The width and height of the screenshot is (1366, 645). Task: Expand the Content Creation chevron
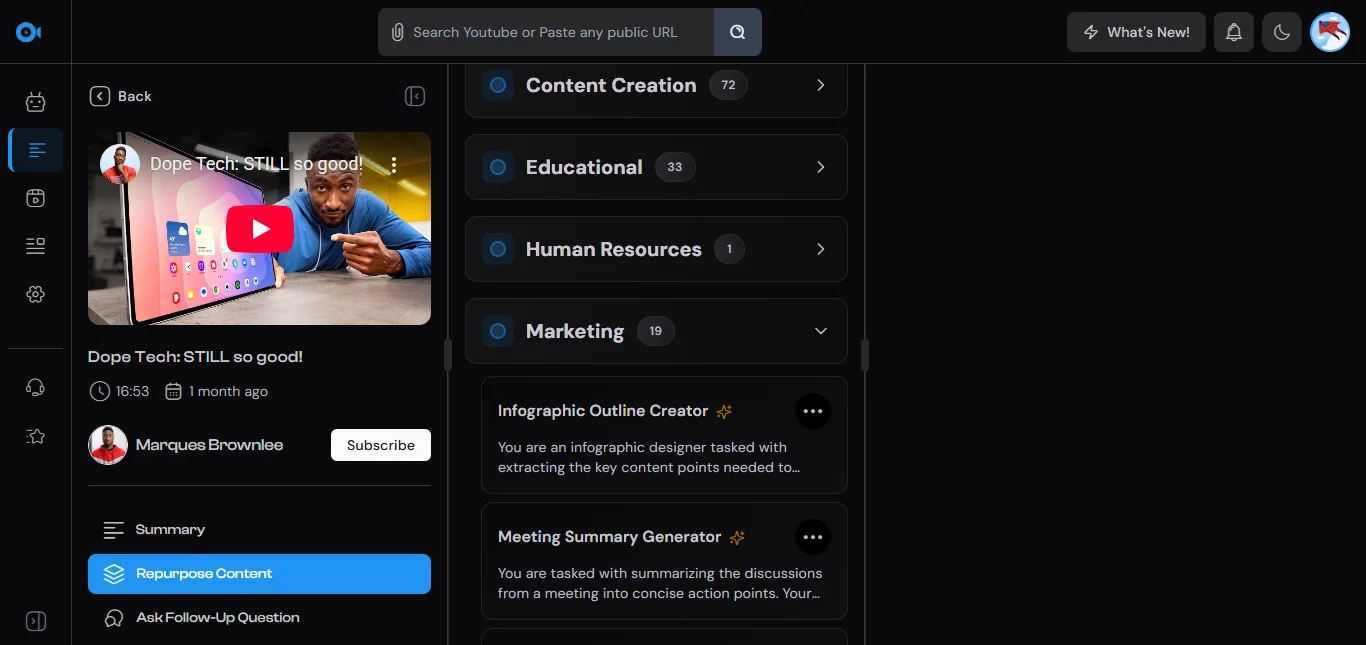pos(820,86)
